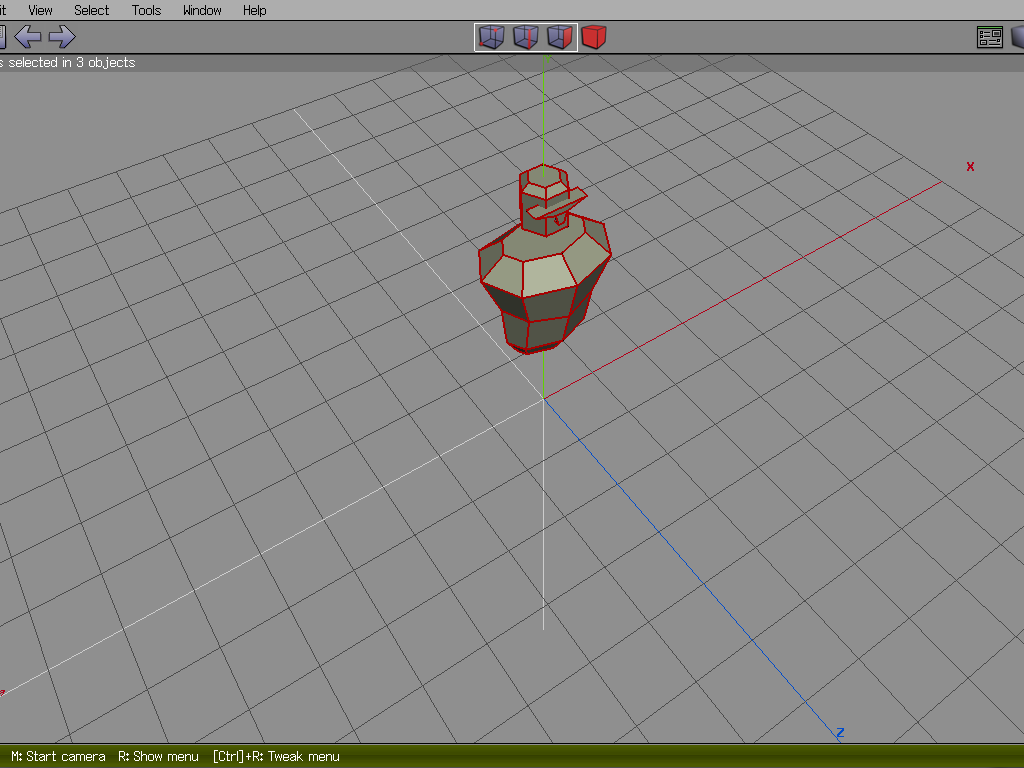
Task: Switch to edge selection mode cube
Action: pyautogui.click(x=526, y=37)
